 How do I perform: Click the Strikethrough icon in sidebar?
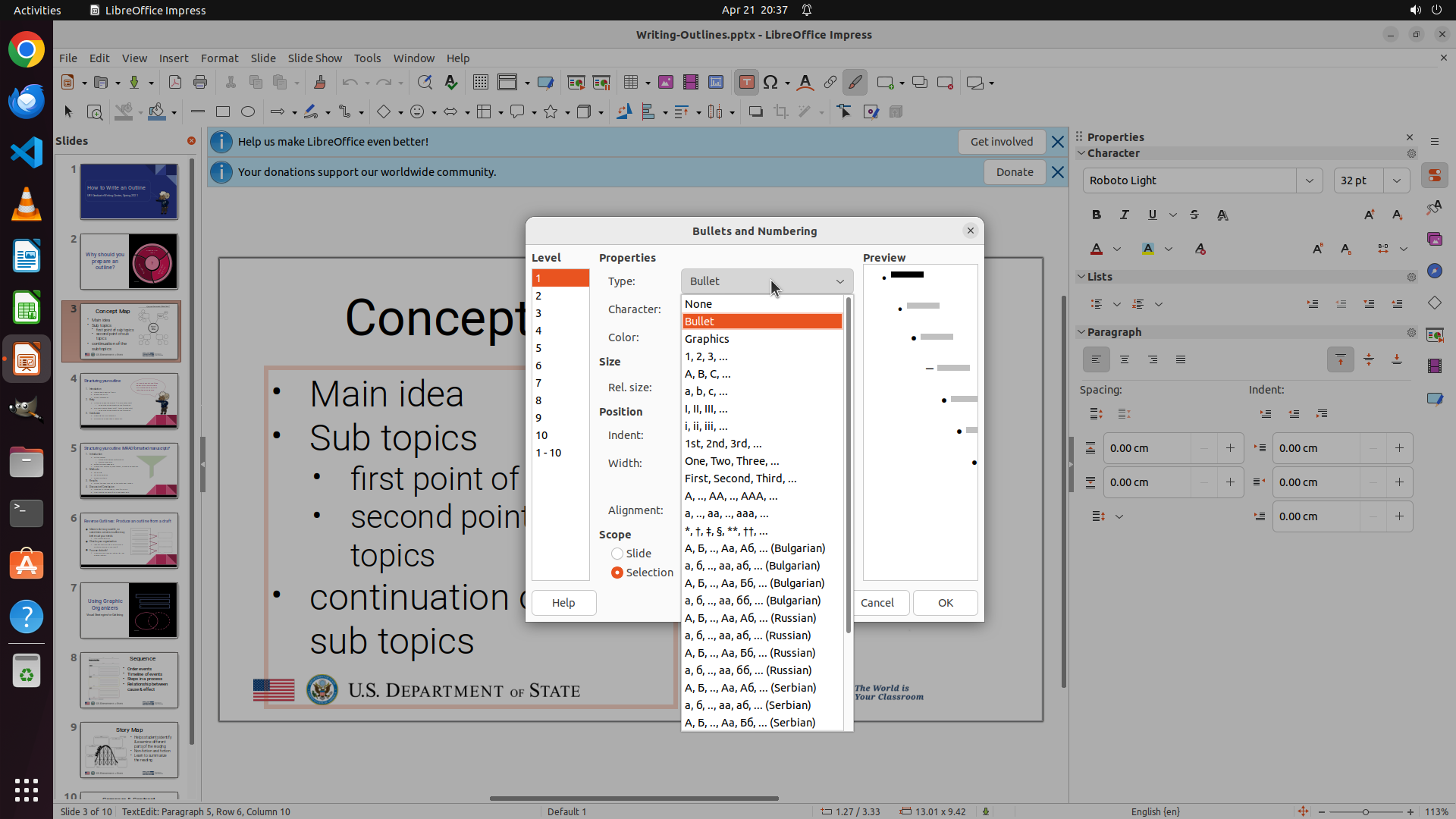[1194, 215]
